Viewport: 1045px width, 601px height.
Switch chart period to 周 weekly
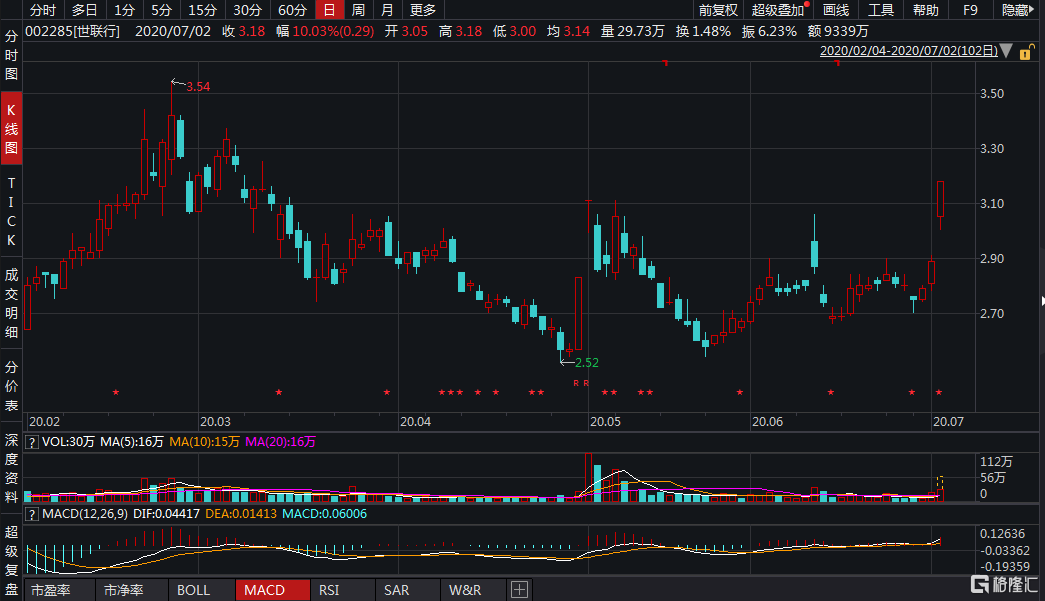(x=356, y=10)
